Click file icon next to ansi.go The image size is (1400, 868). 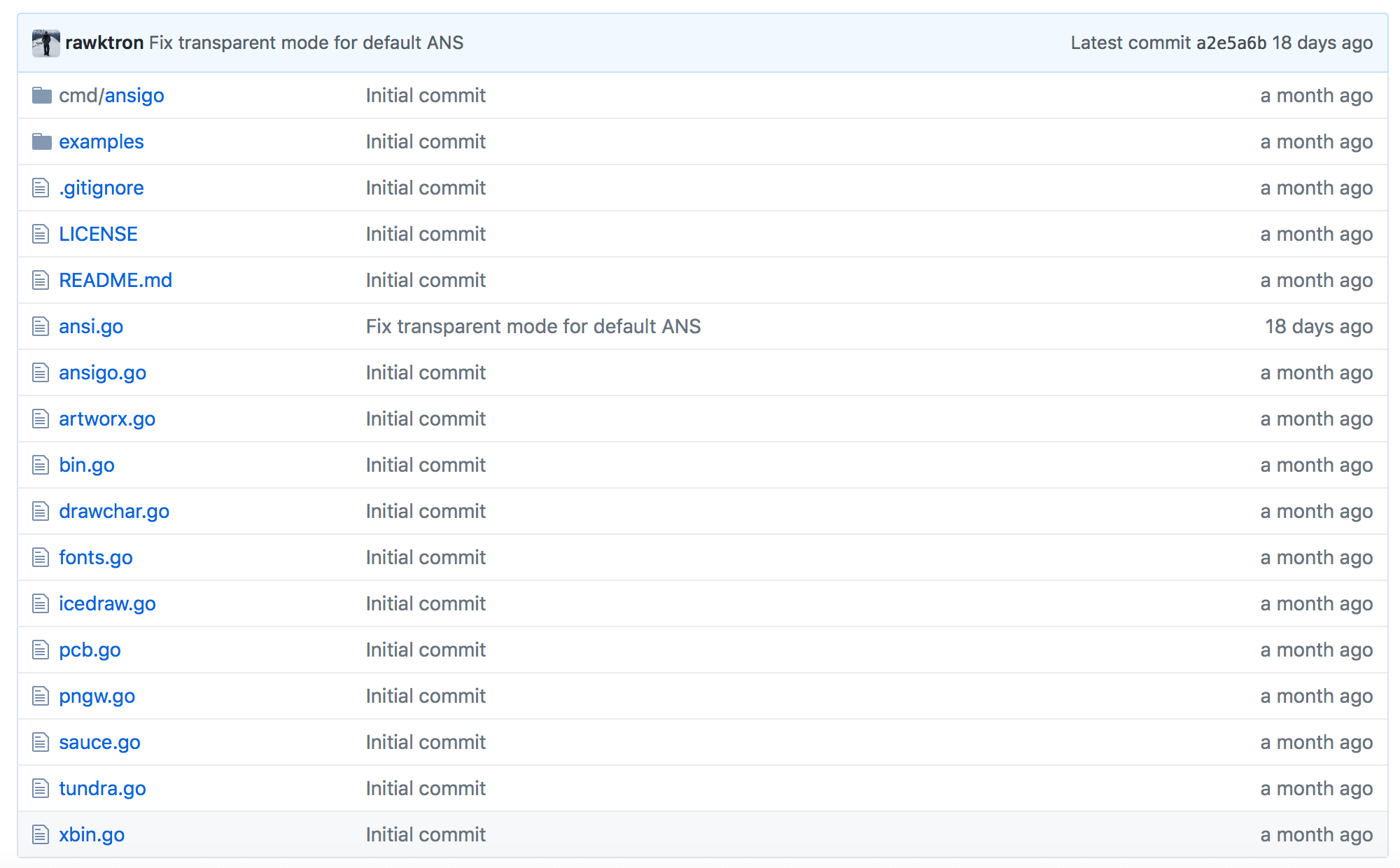point(41,326)
